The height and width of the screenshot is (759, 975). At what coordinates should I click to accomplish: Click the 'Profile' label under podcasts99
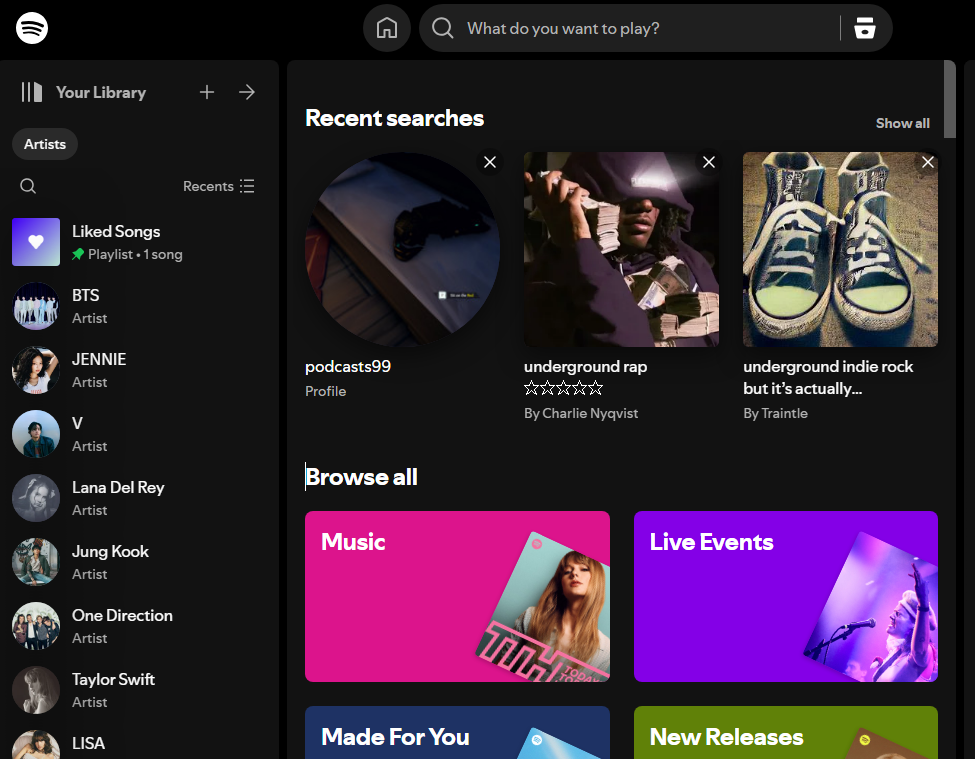point(325,391)
